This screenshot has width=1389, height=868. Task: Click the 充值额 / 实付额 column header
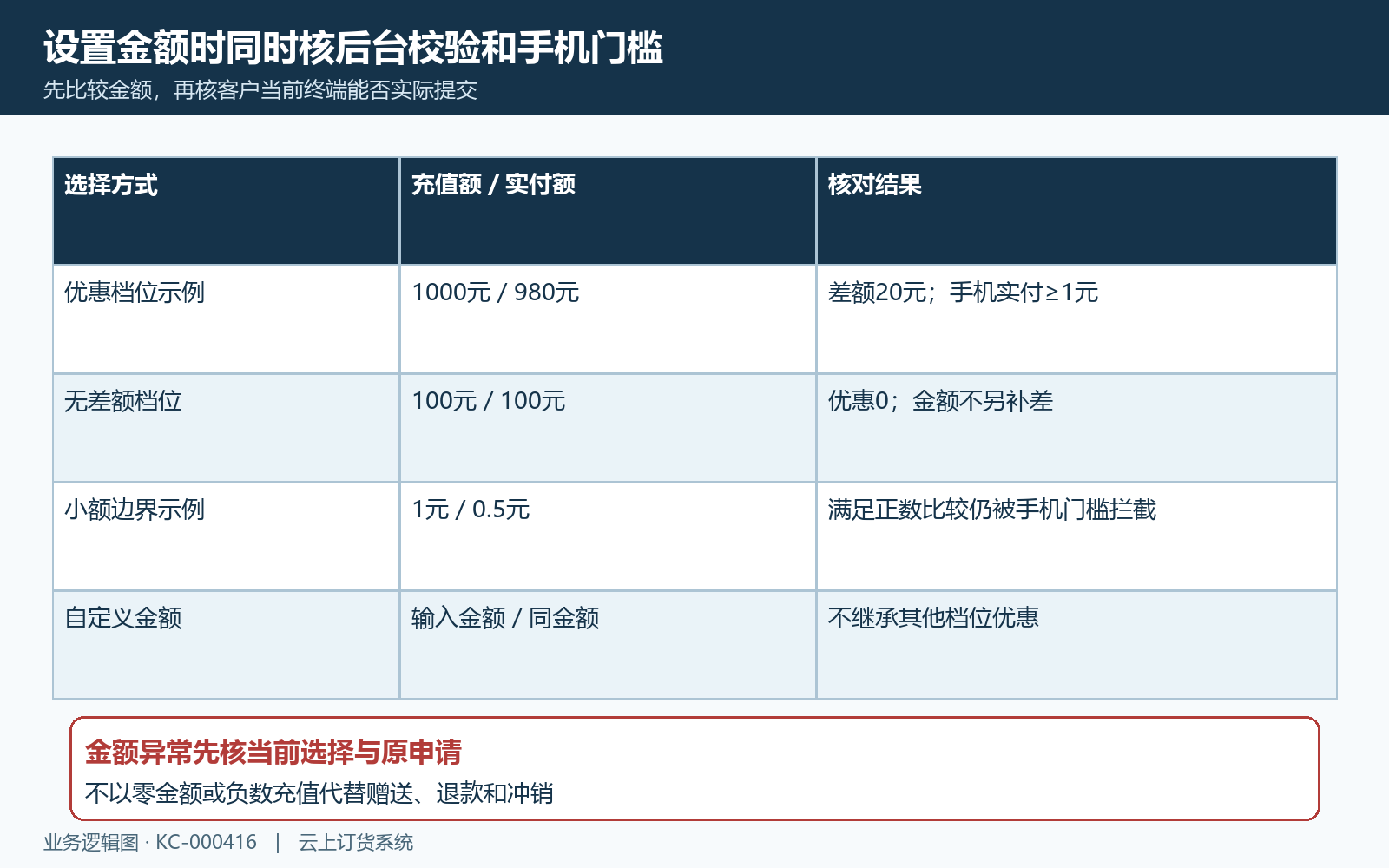[493, 184]
